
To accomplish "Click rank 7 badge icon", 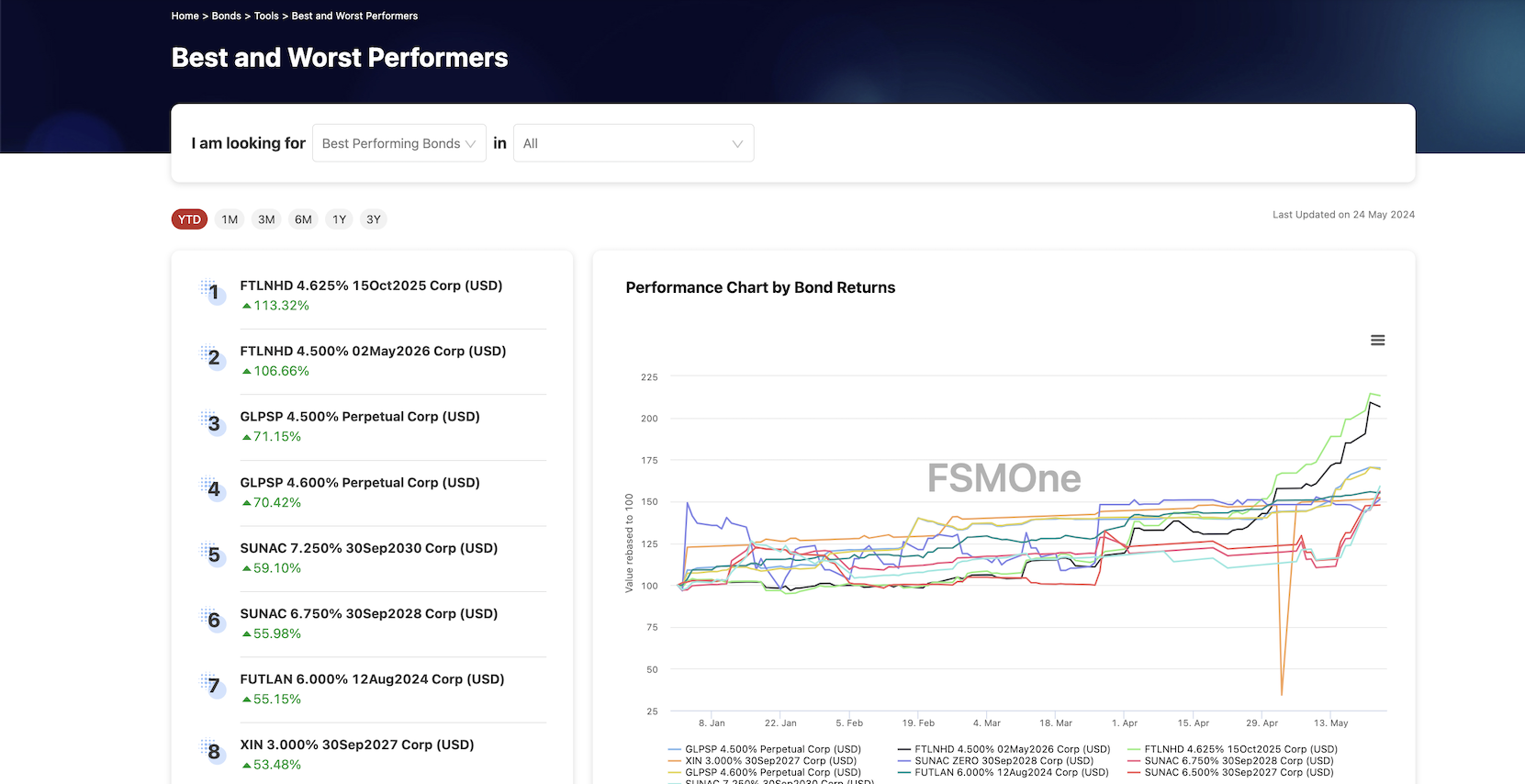I will 213,686.
